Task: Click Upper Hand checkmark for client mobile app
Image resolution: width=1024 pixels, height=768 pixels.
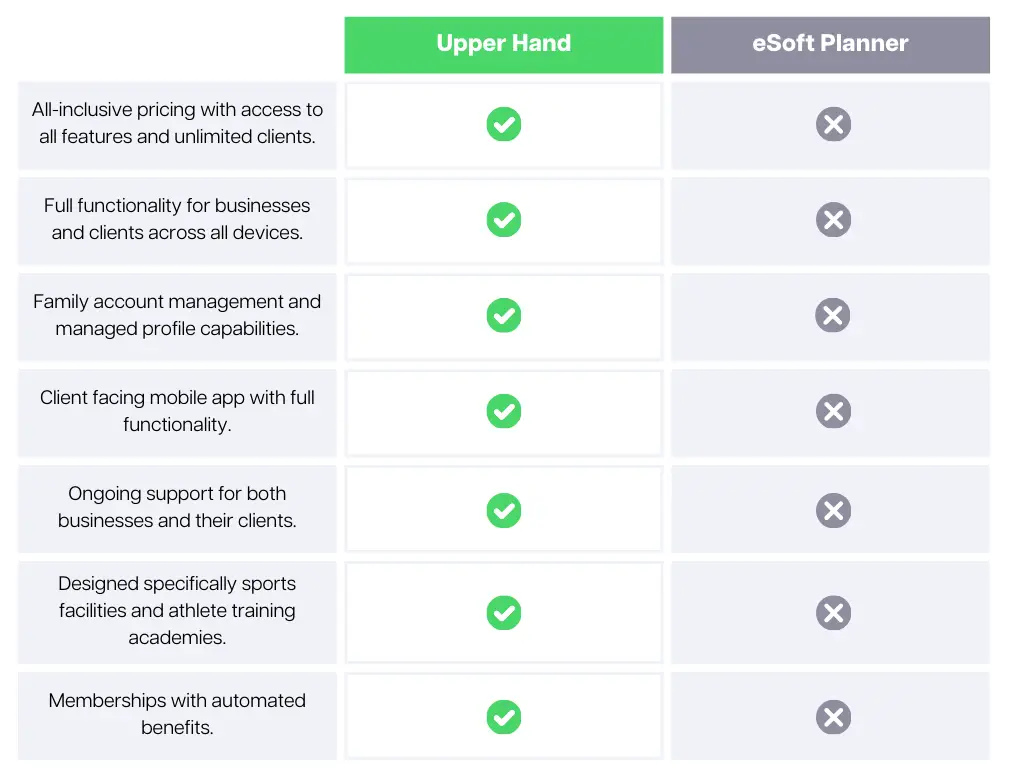Action: (x=504, y=411)
